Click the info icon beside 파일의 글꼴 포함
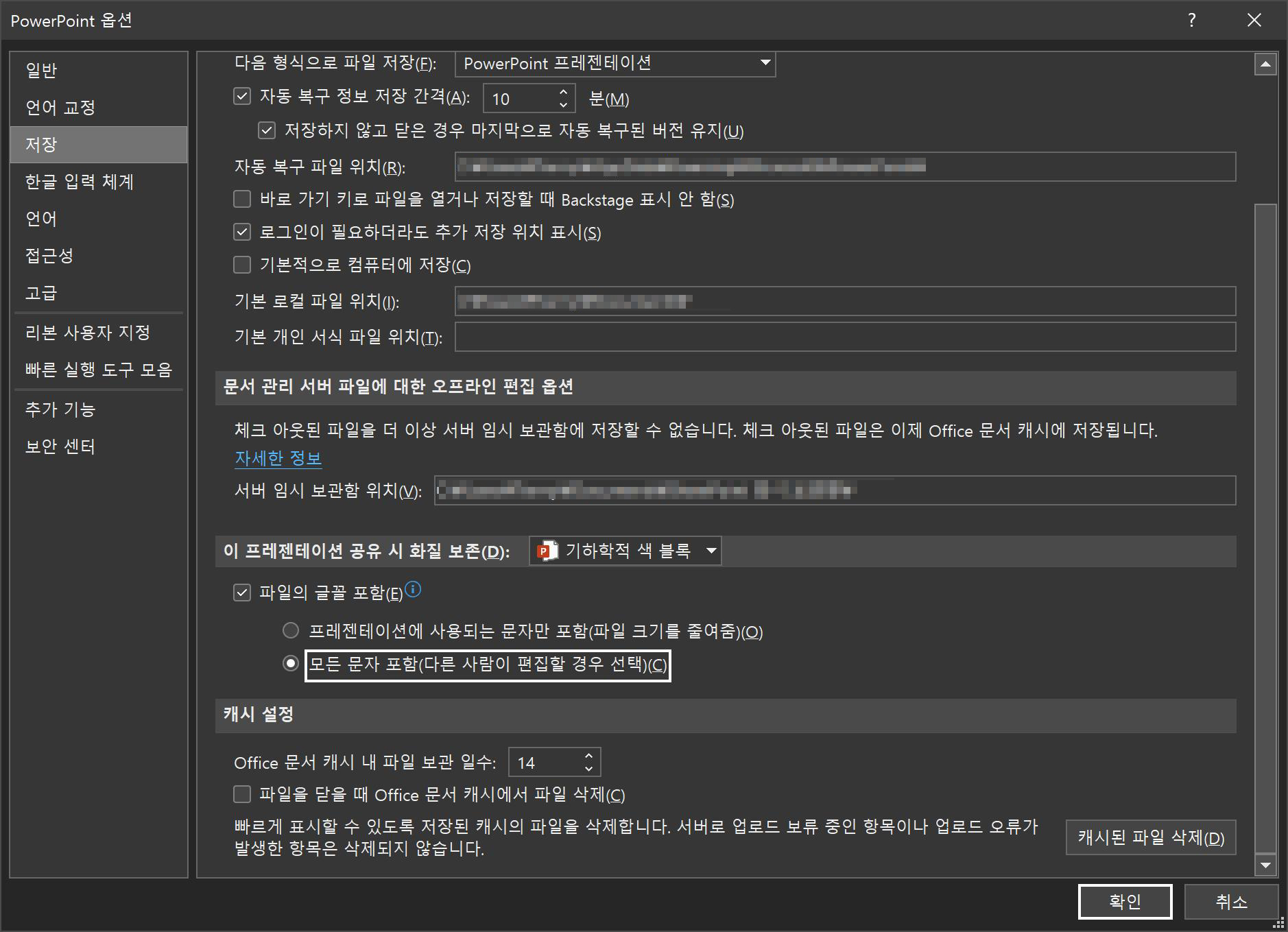1288x932 pixels. point(413,588)
